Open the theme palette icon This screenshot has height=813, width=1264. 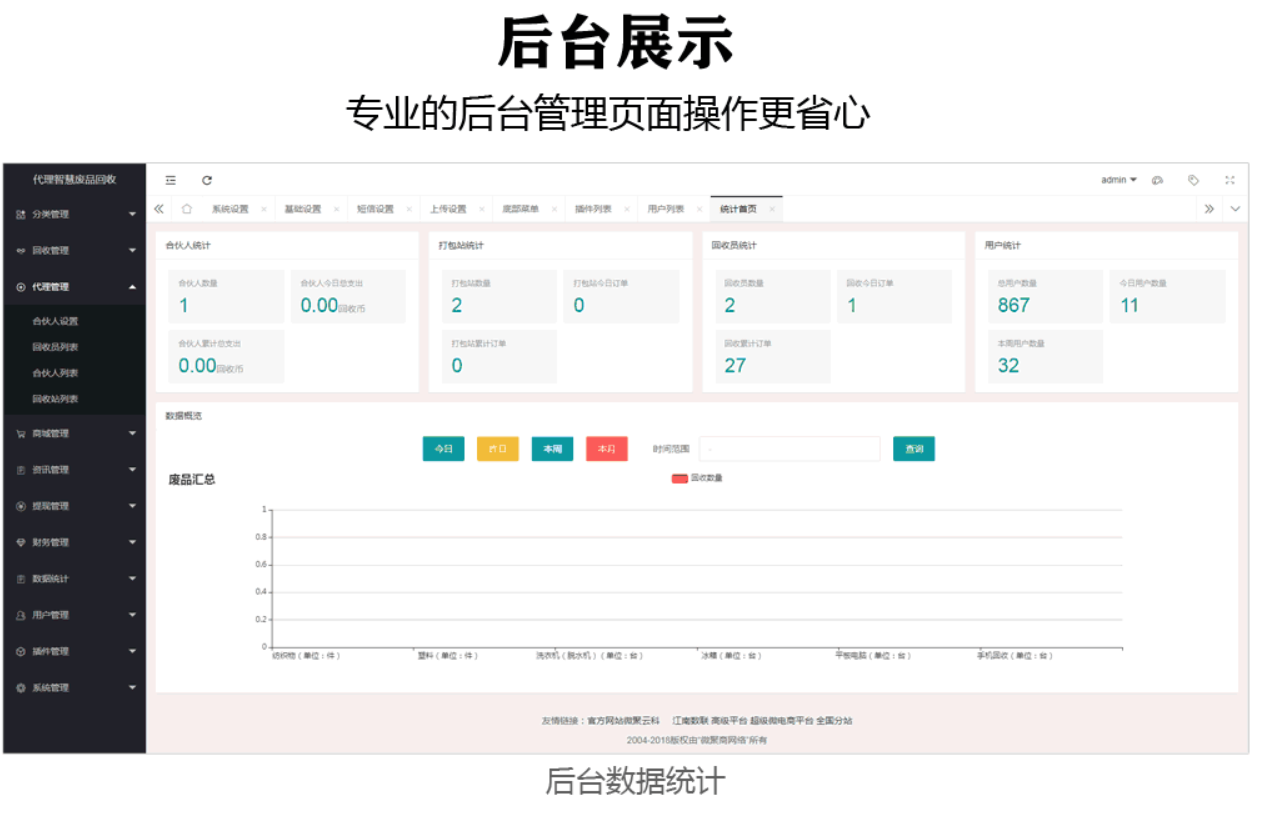pos(1157,180)
